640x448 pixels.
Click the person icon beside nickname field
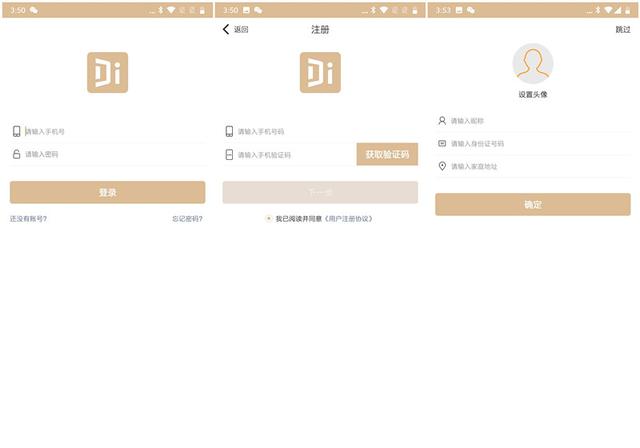442,120
